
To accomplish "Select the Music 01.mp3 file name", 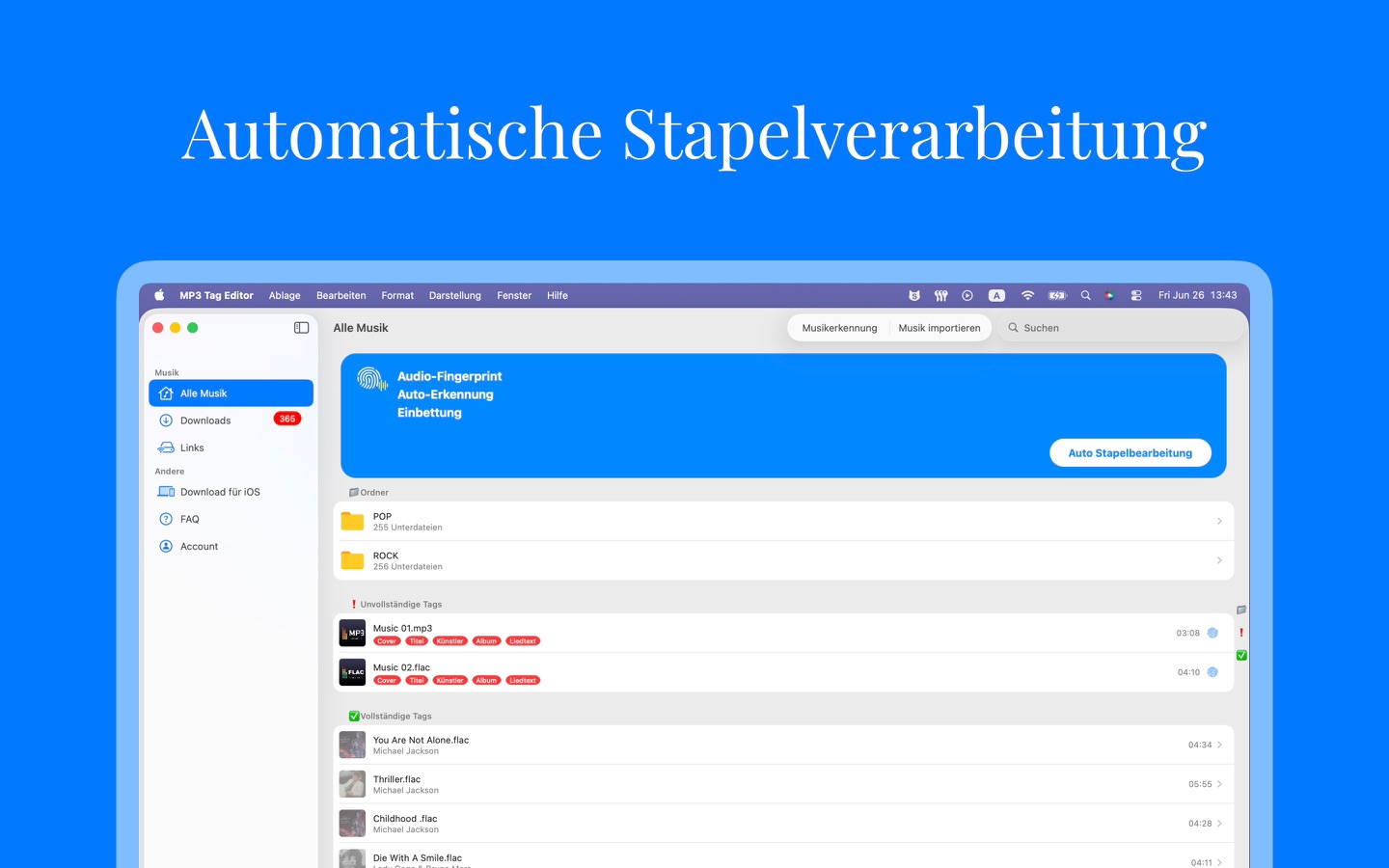I will click(402, 628).
